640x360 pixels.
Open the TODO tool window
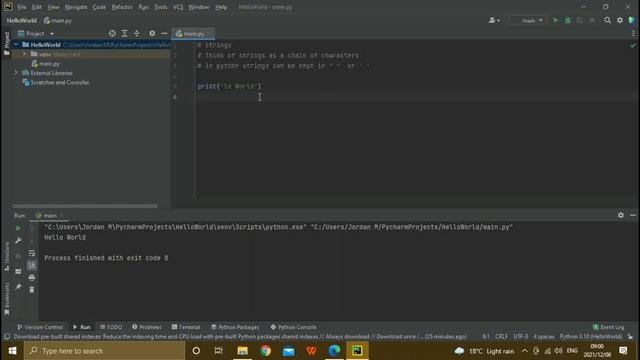coord(111,327)
